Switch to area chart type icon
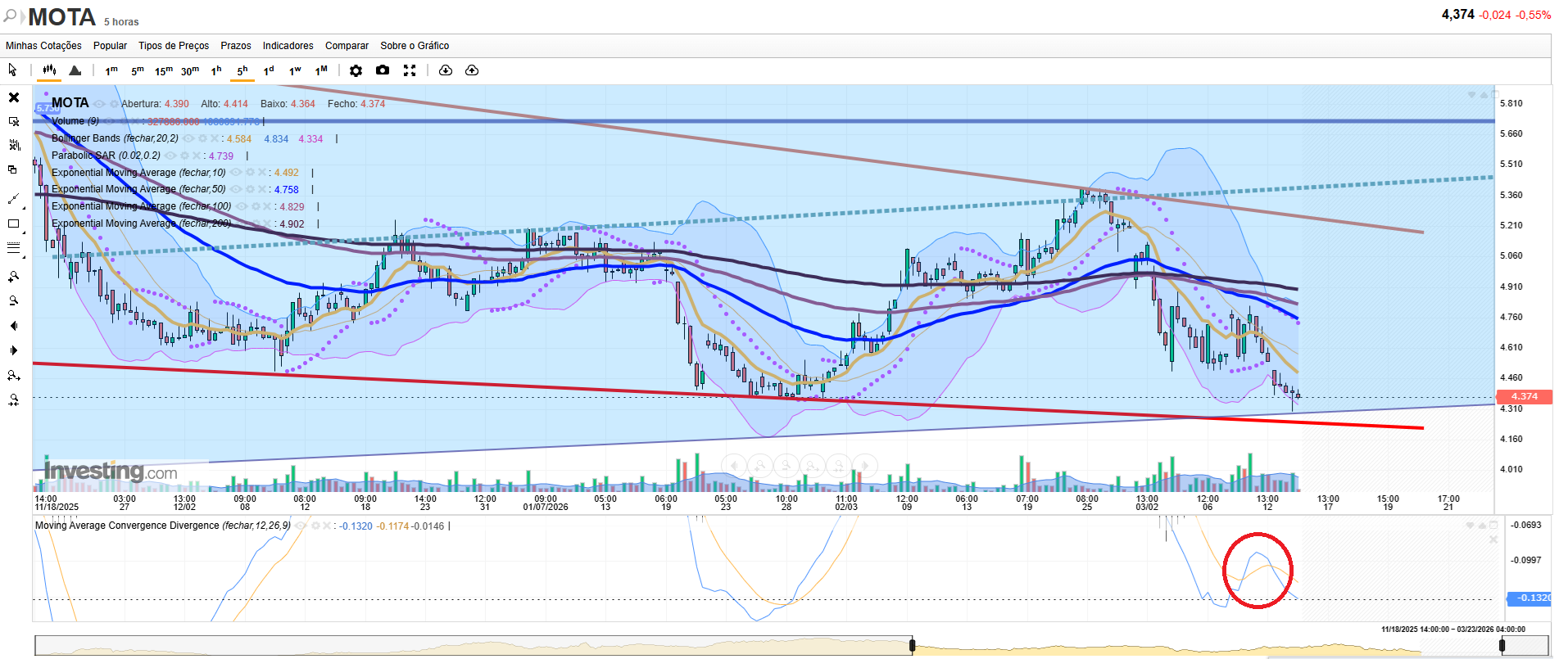This screenshot has width=1568, height=659. (75, 70)
